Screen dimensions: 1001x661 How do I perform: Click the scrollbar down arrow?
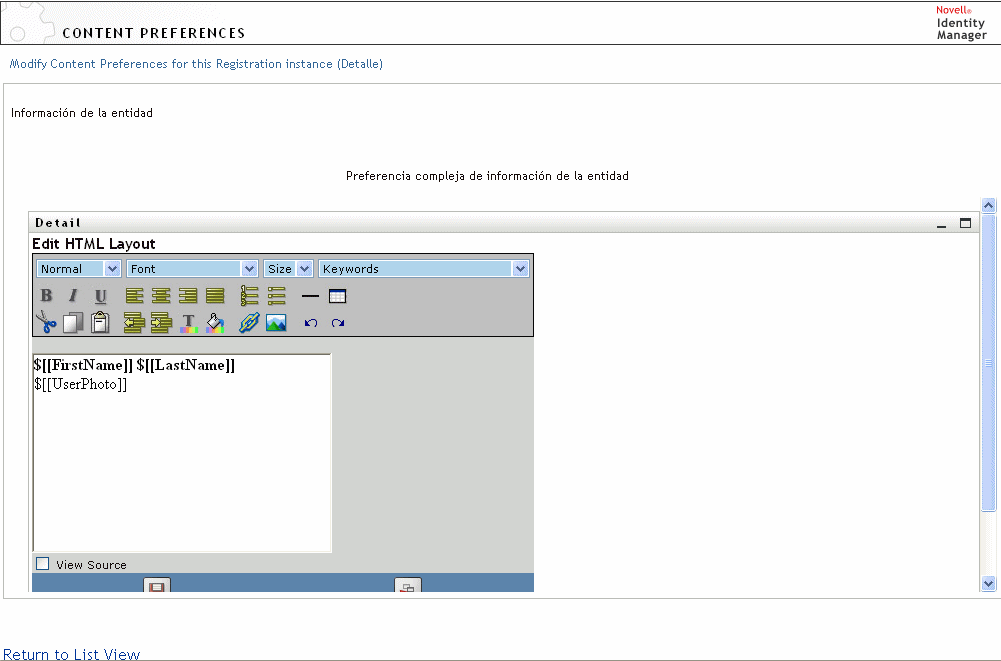(x=988, y=583)
